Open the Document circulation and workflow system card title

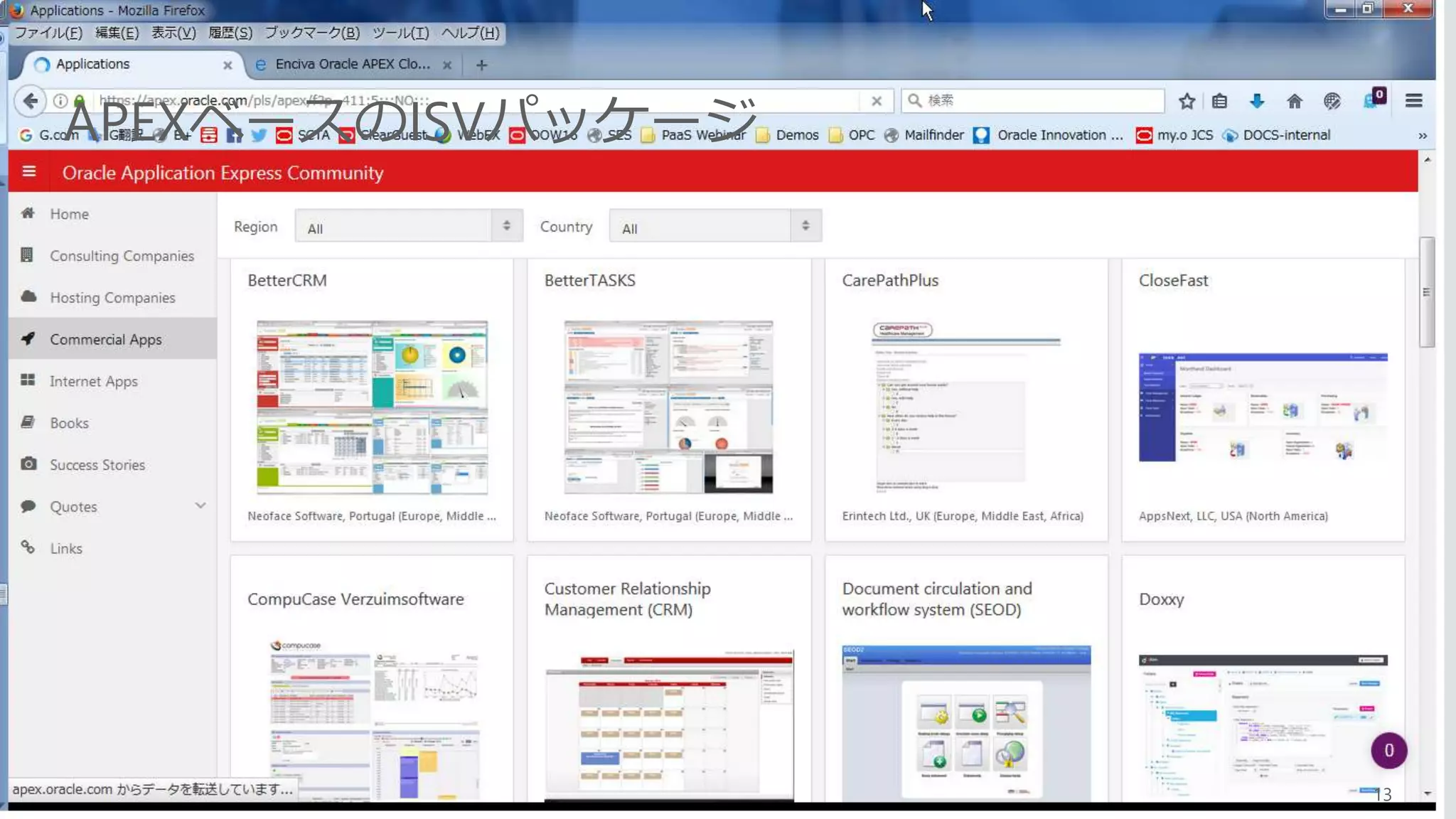pos(937,599)
